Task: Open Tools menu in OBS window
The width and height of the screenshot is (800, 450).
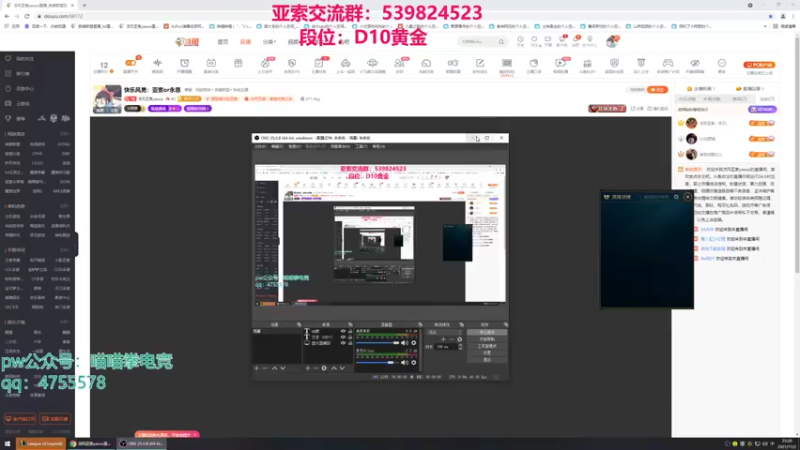Action: click(361, 146)
